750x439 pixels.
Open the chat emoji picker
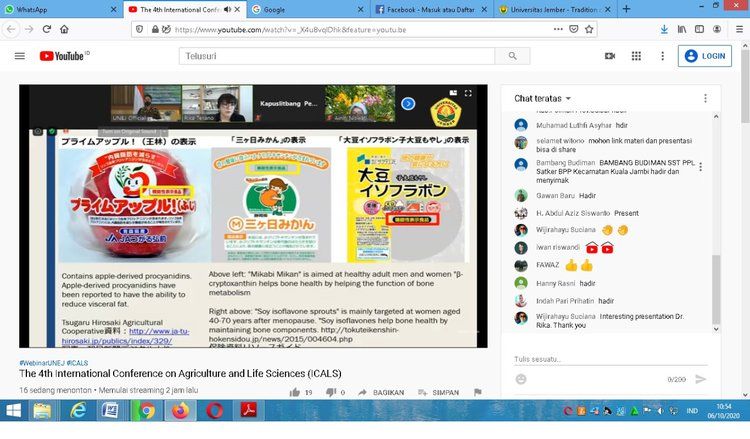point(521,379)
